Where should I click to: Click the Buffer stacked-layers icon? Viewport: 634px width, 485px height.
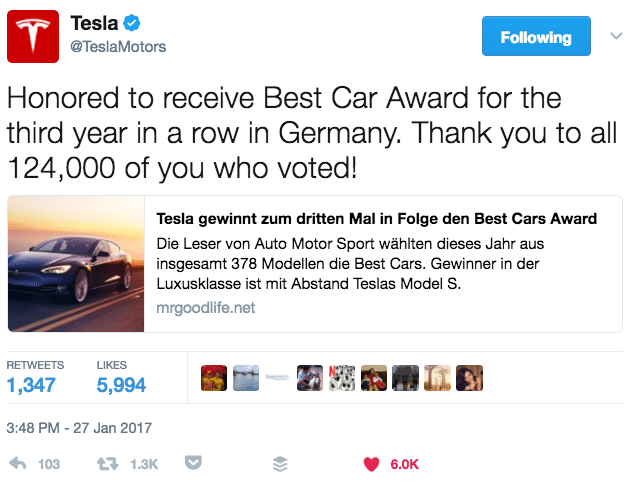point(280,464)
